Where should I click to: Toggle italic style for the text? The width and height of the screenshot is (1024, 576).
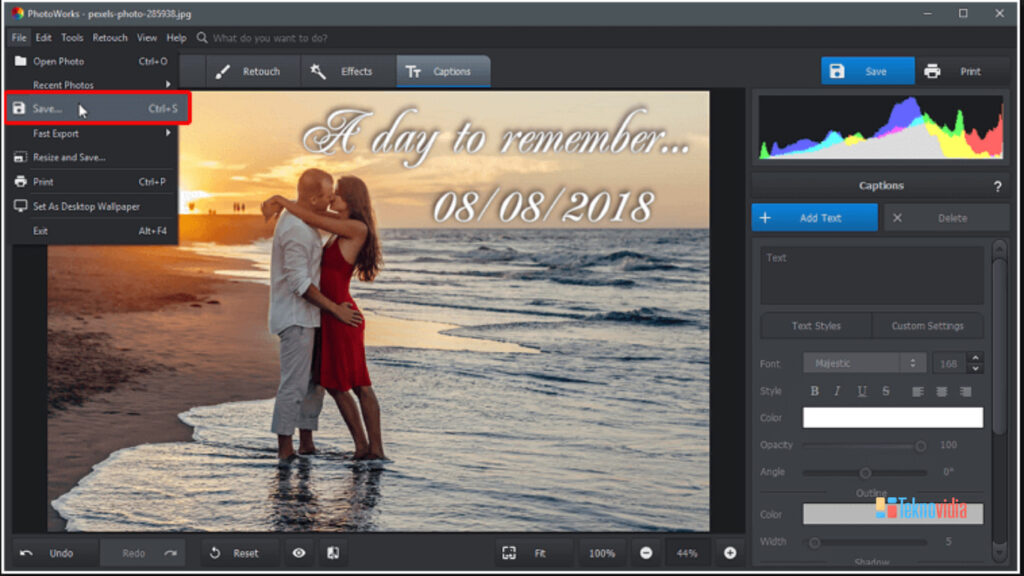pyautogui.click(x=837, y=391)
